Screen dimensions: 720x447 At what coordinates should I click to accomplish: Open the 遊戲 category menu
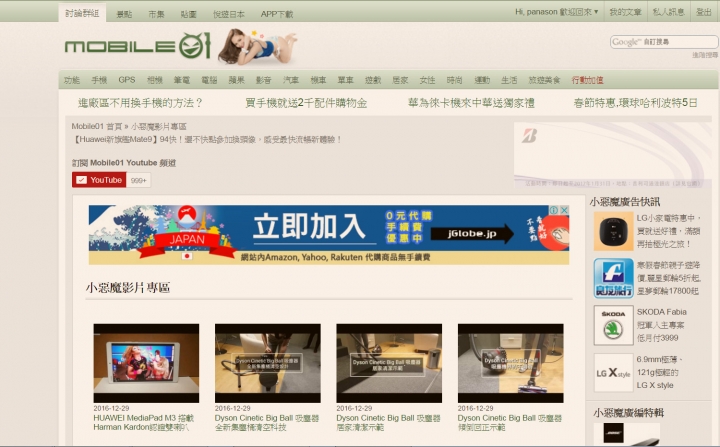click(x=373, y=80)
